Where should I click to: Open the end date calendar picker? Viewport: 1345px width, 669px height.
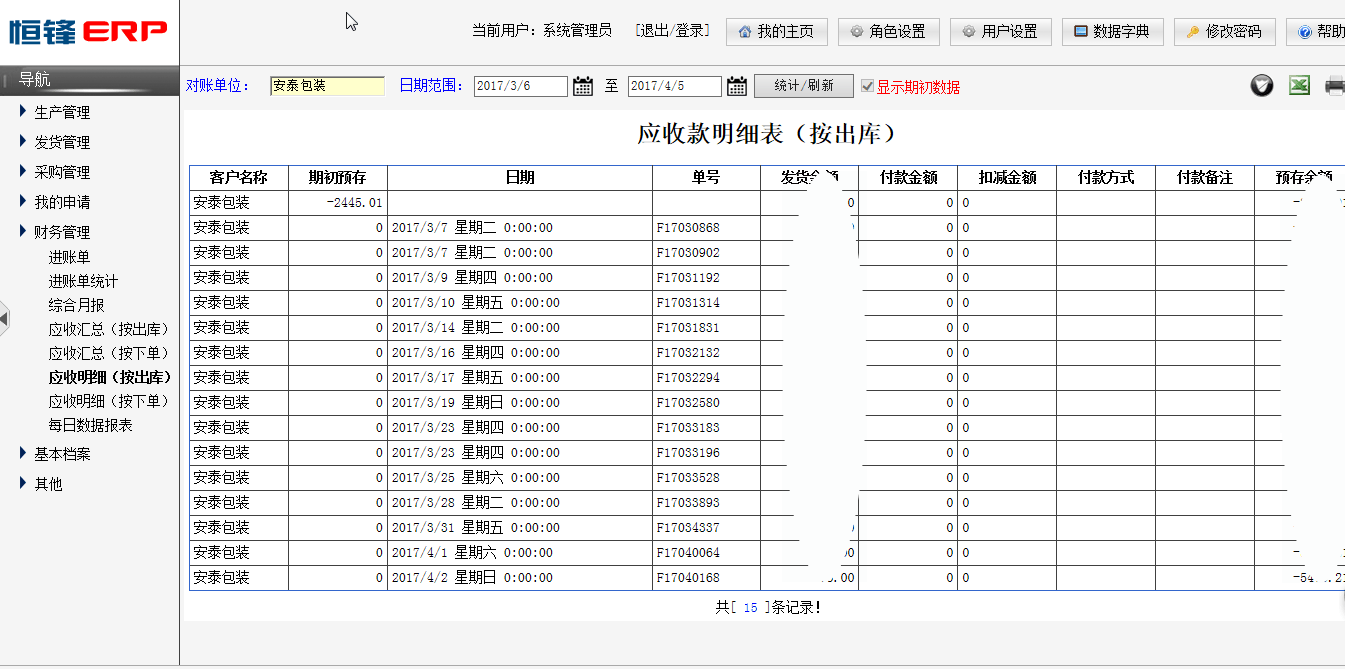pyautogui.click(x=737, y=87)
